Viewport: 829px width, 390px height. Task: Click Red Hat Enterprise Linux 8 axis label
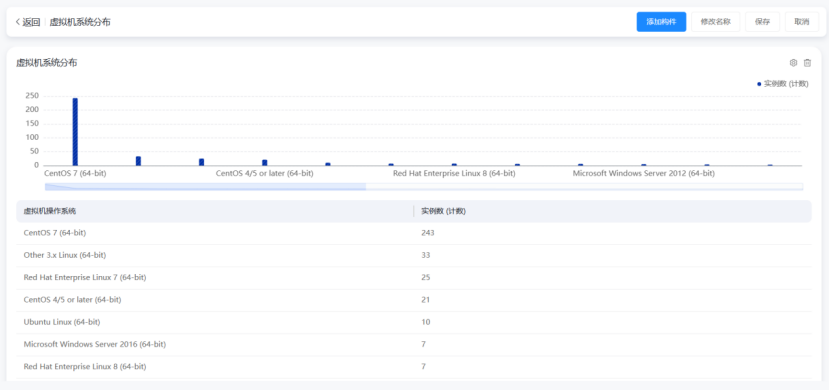[454, 173]
